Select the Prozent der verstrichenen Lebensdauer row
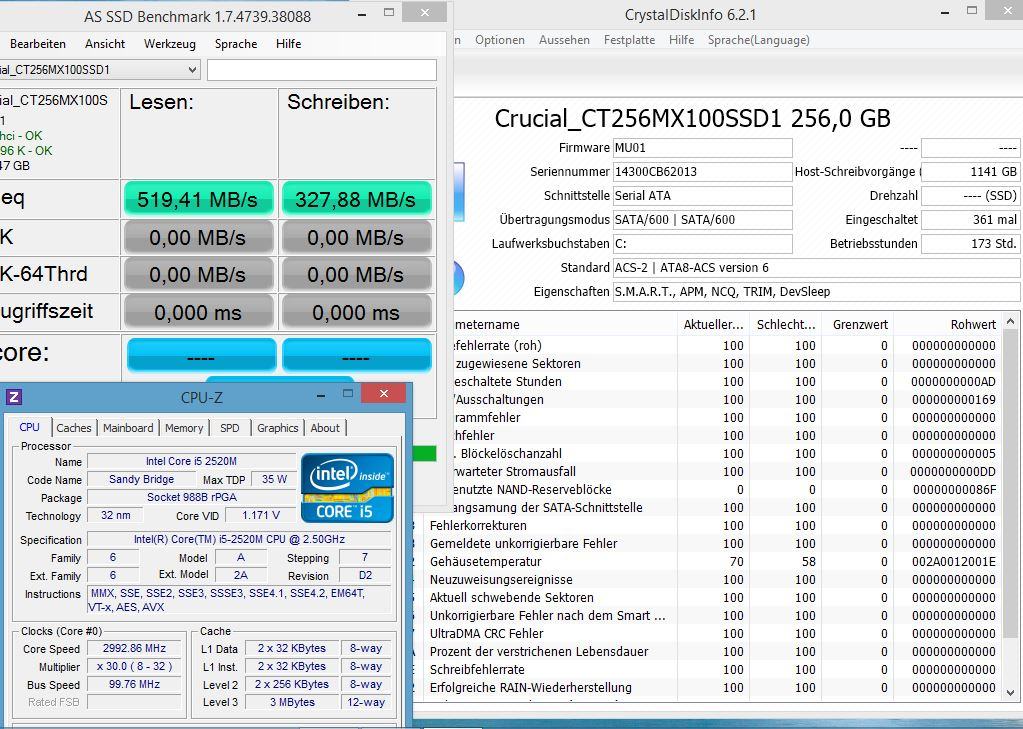 (707, 651)
